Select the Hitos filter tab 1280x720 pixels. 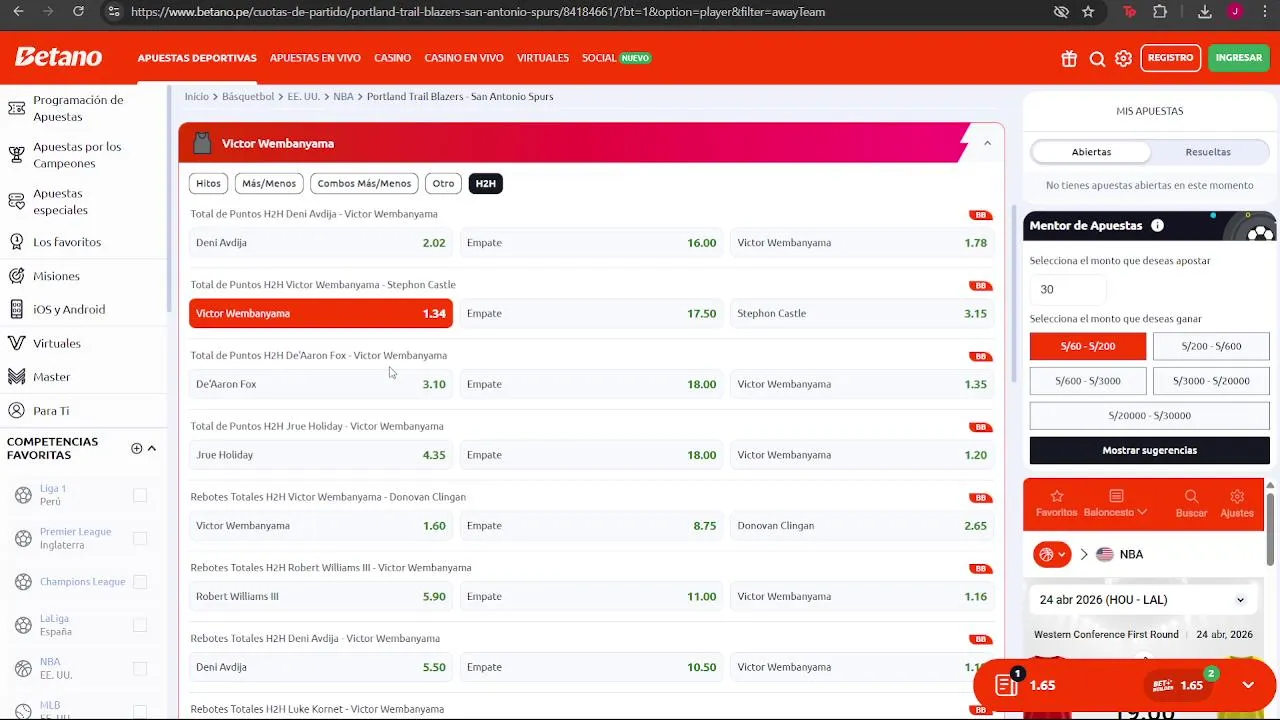coord(208,183)
